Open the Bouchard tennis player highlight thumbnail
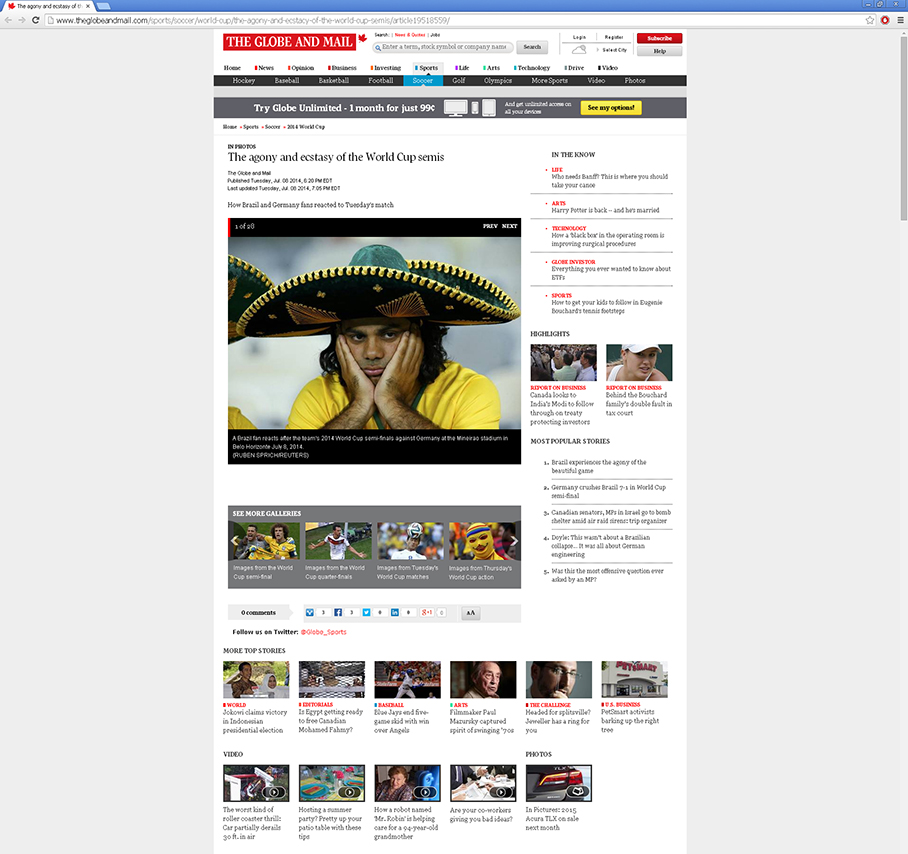The width and height of the screenshot is (908, 854). pos(639,362)
